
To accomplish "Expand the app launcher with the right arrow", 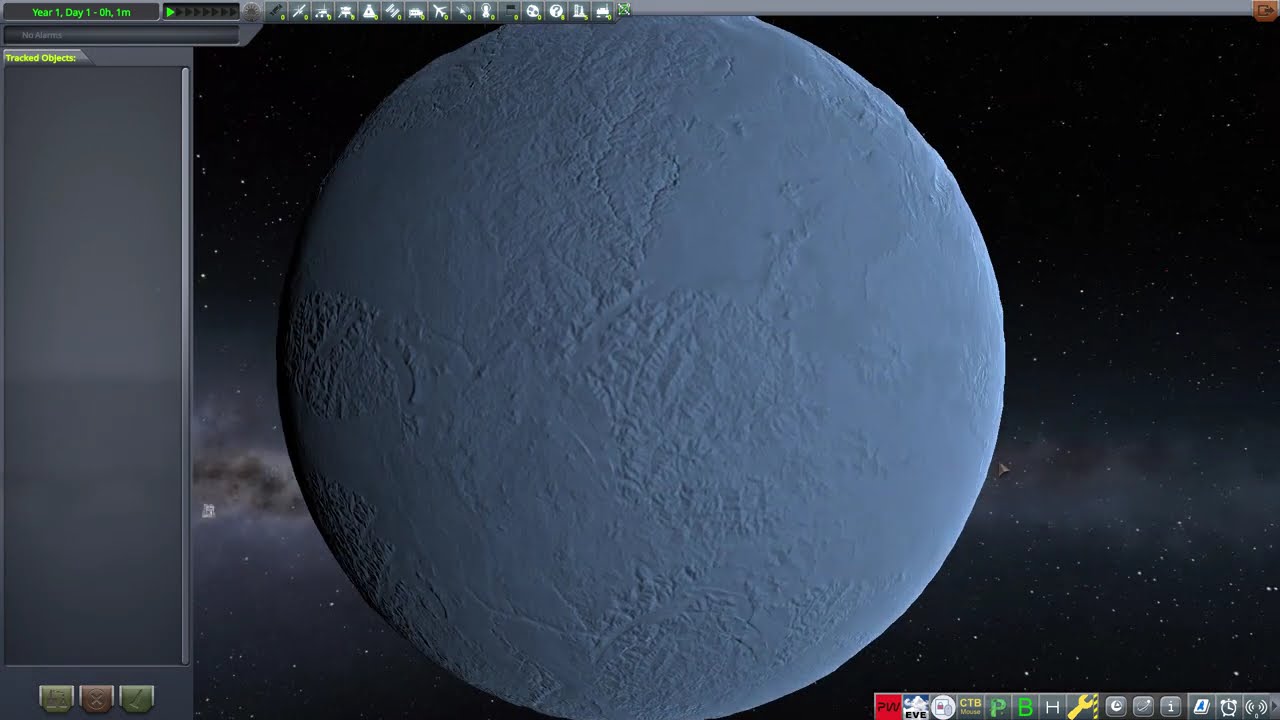I will [1274, 707].
